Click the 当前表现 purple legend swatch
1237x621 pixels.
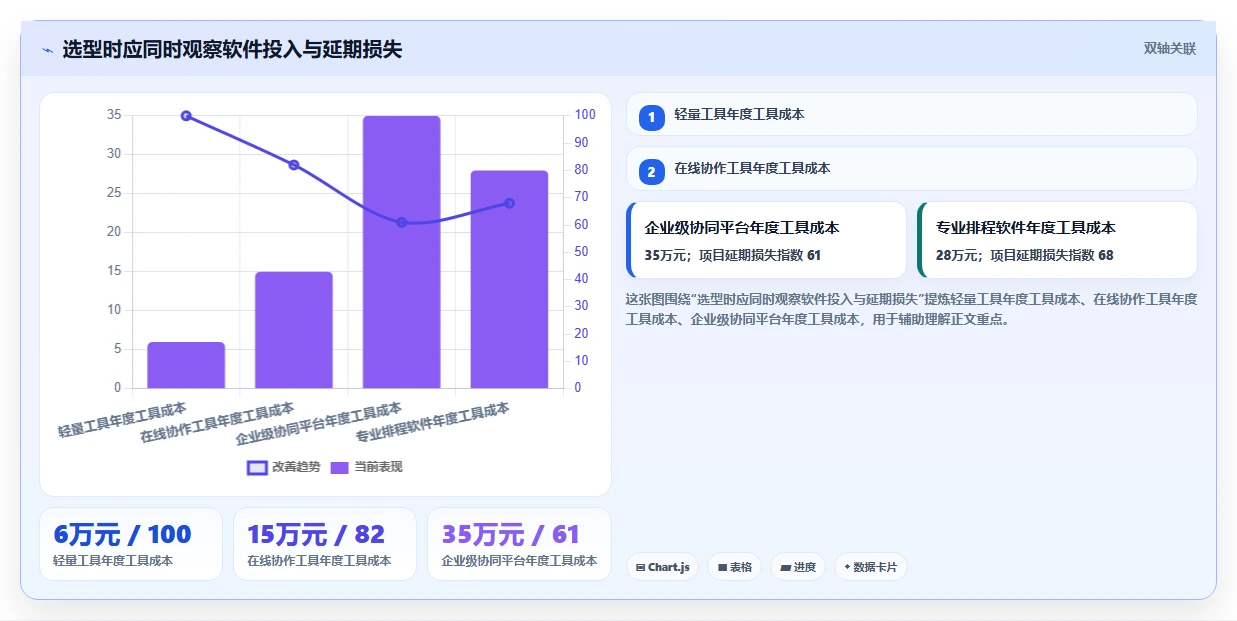(x=340, y=468)
